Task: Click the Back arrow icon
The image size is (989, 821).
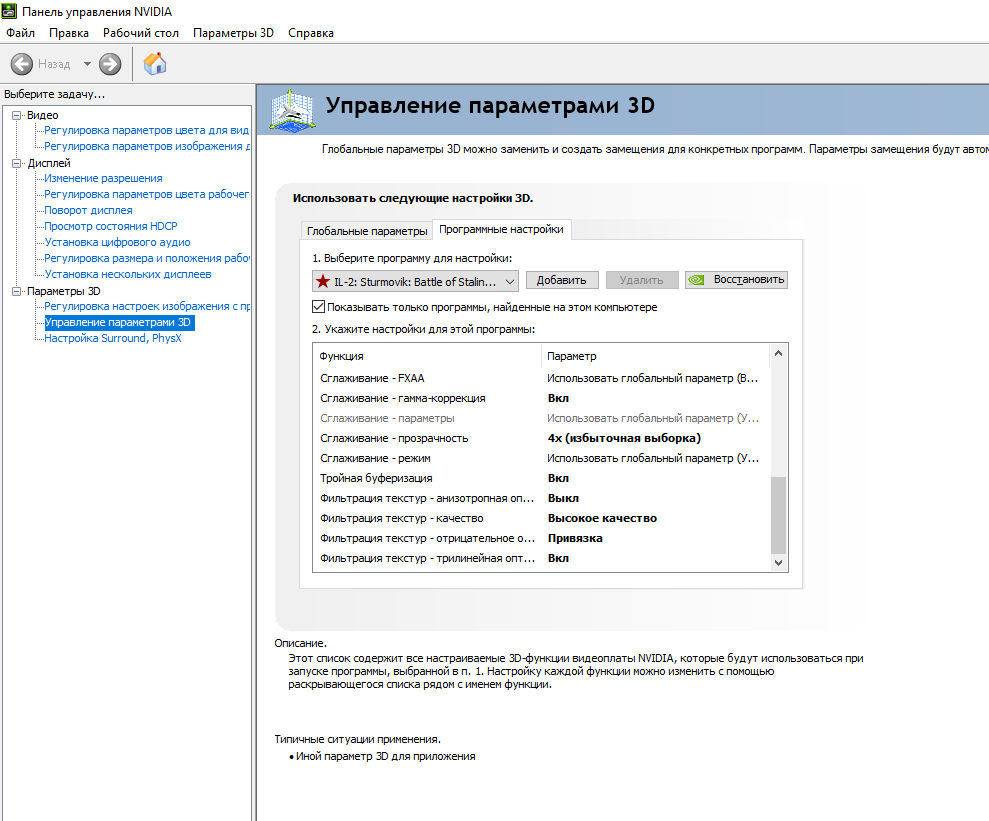Action: (x=21, y=64)
